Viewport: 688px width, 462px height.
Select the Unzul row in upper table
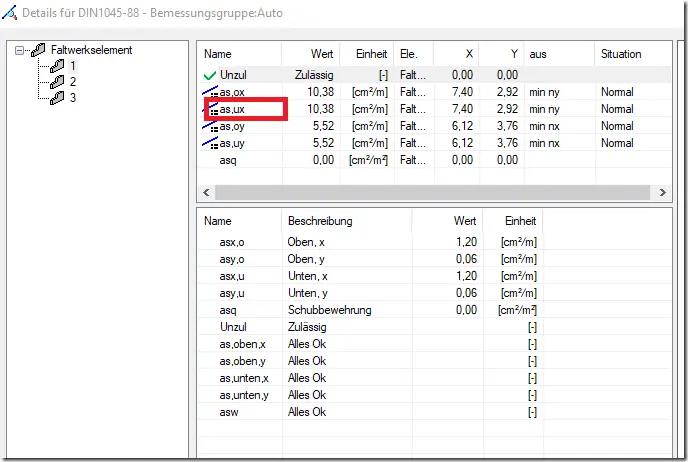[x=434, y=75]
